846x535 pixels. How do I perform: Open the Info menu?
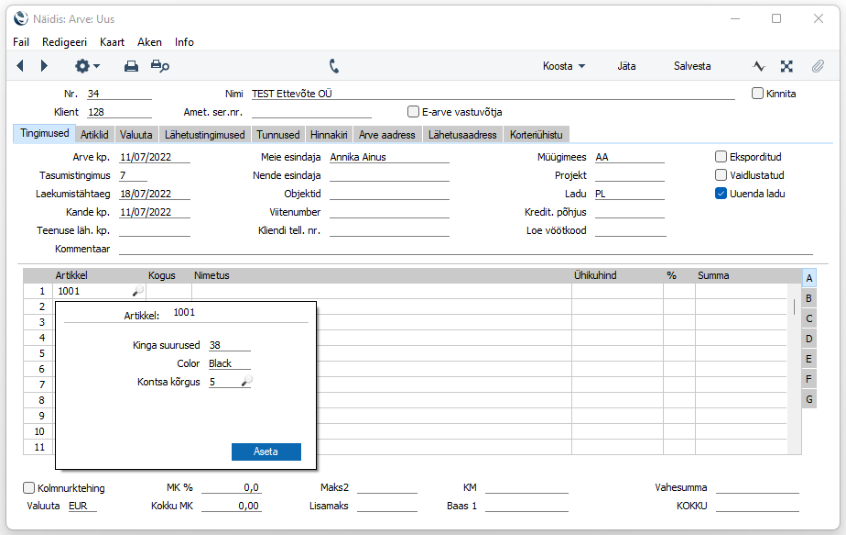tap(184, 42)
